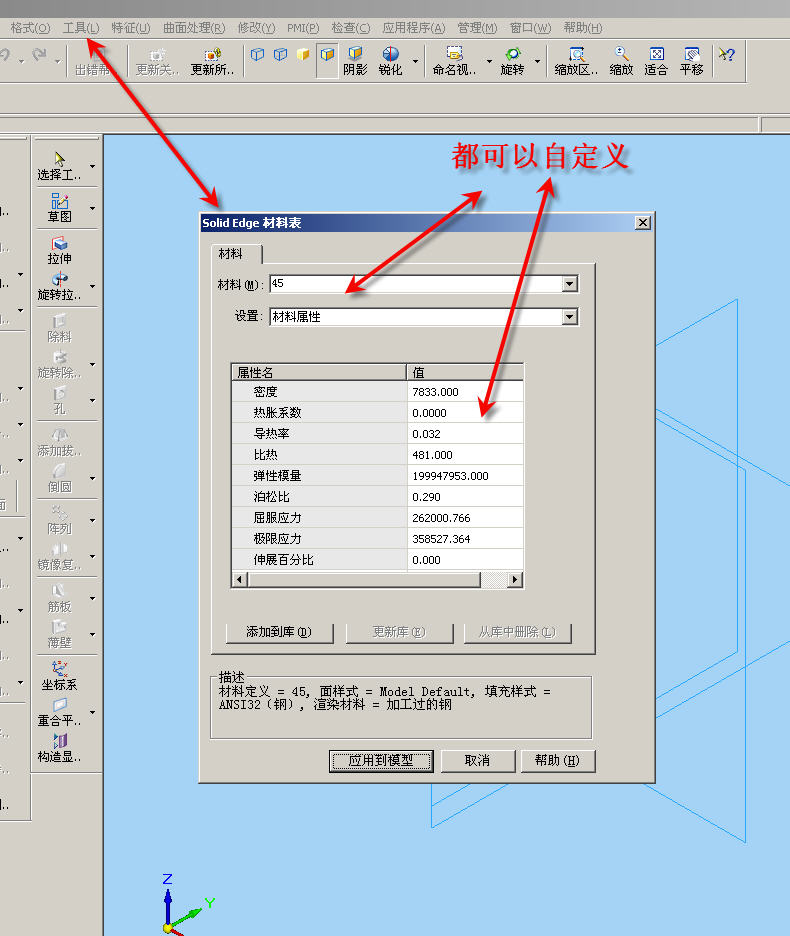This screenshot has width=790, height=936.
Task: Click the first wireframe display icon
Action: (257, 55)
